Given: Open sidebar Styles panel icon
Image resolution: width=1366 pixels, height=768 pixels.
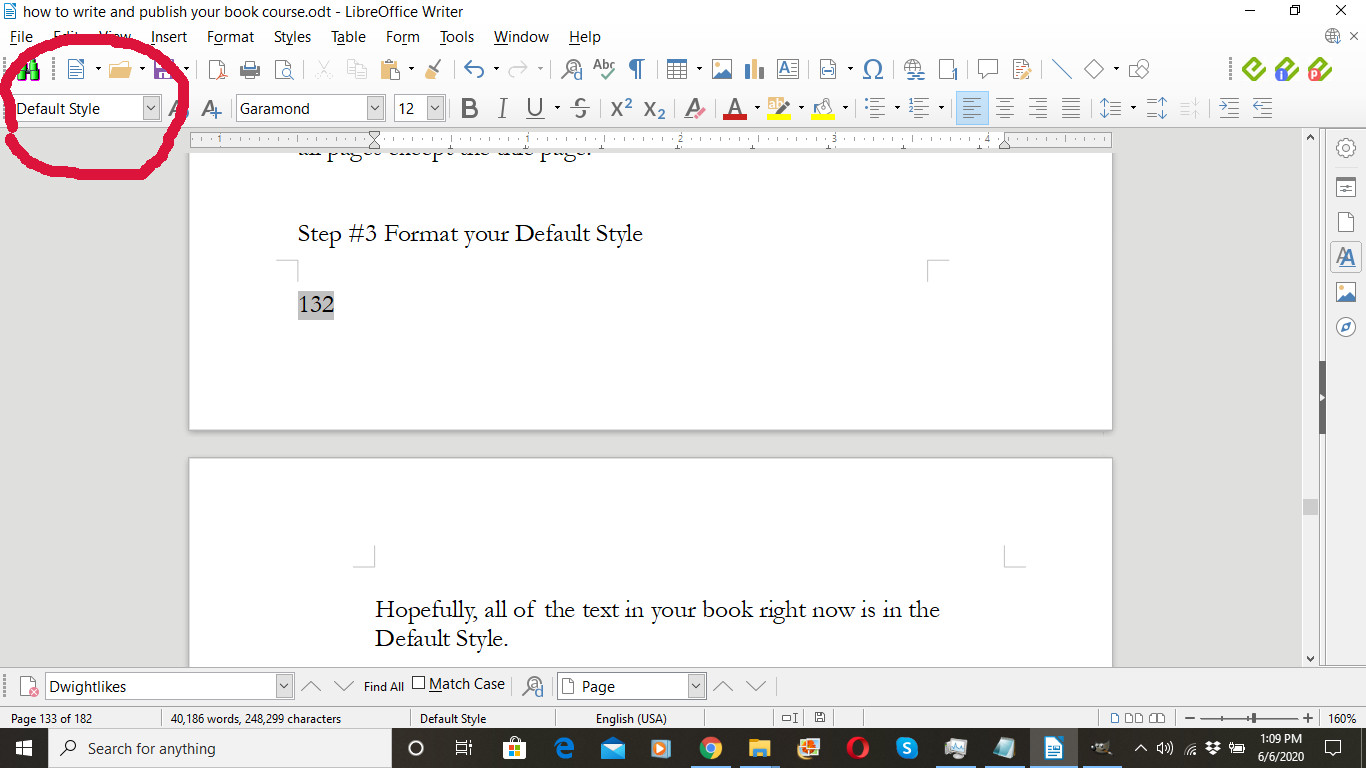Looking at the screenshot, I should [1346, 257].
